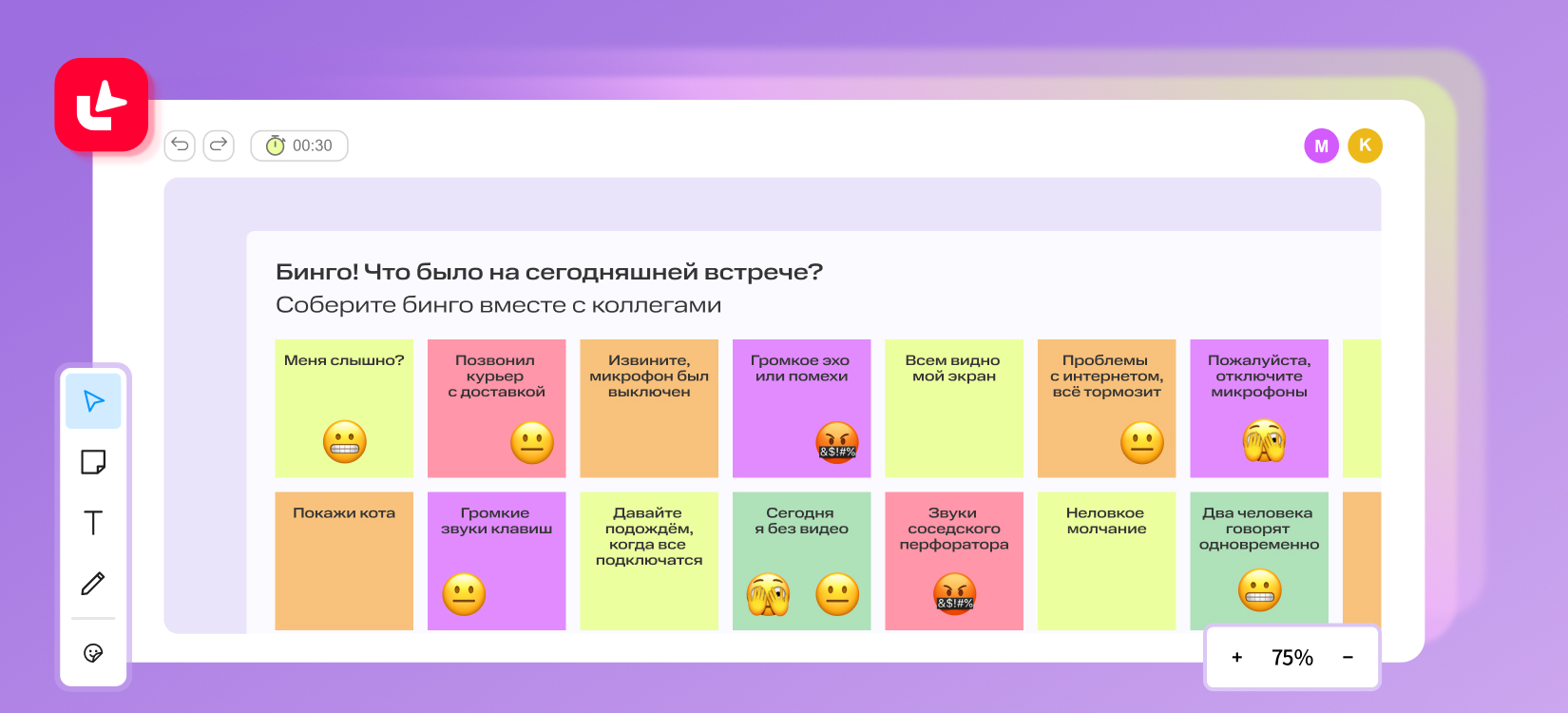Open user M avatar
The image size is (1568, 713).
point(1321,145)
